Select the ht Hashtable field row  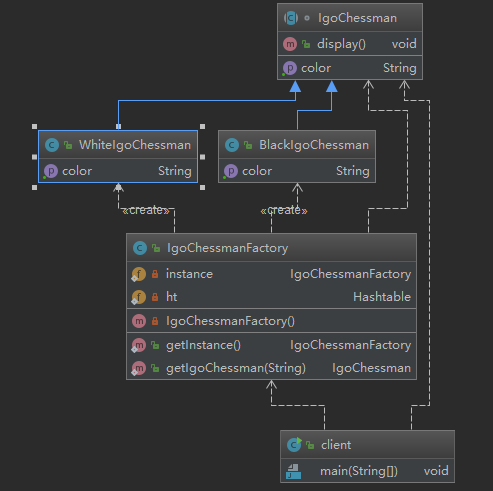click(271, 297)
